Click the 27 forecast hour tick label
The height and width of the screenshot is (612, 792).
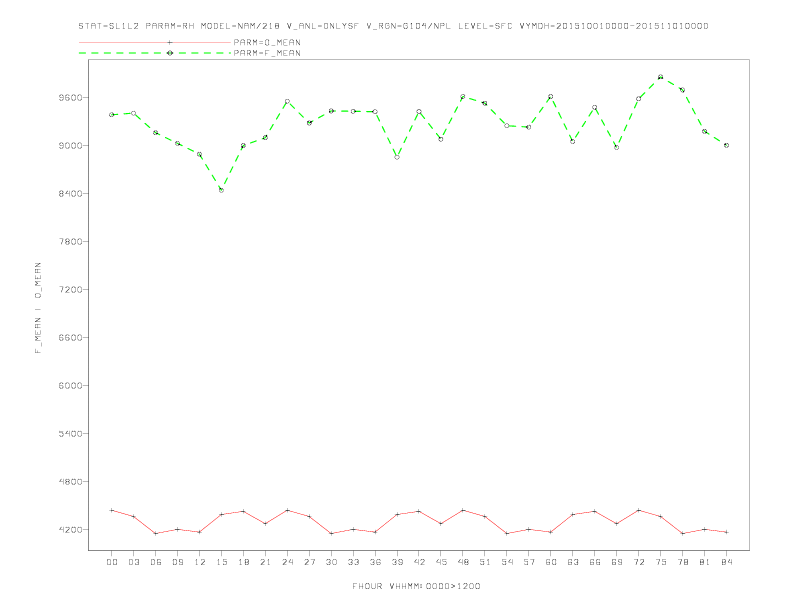309,562
